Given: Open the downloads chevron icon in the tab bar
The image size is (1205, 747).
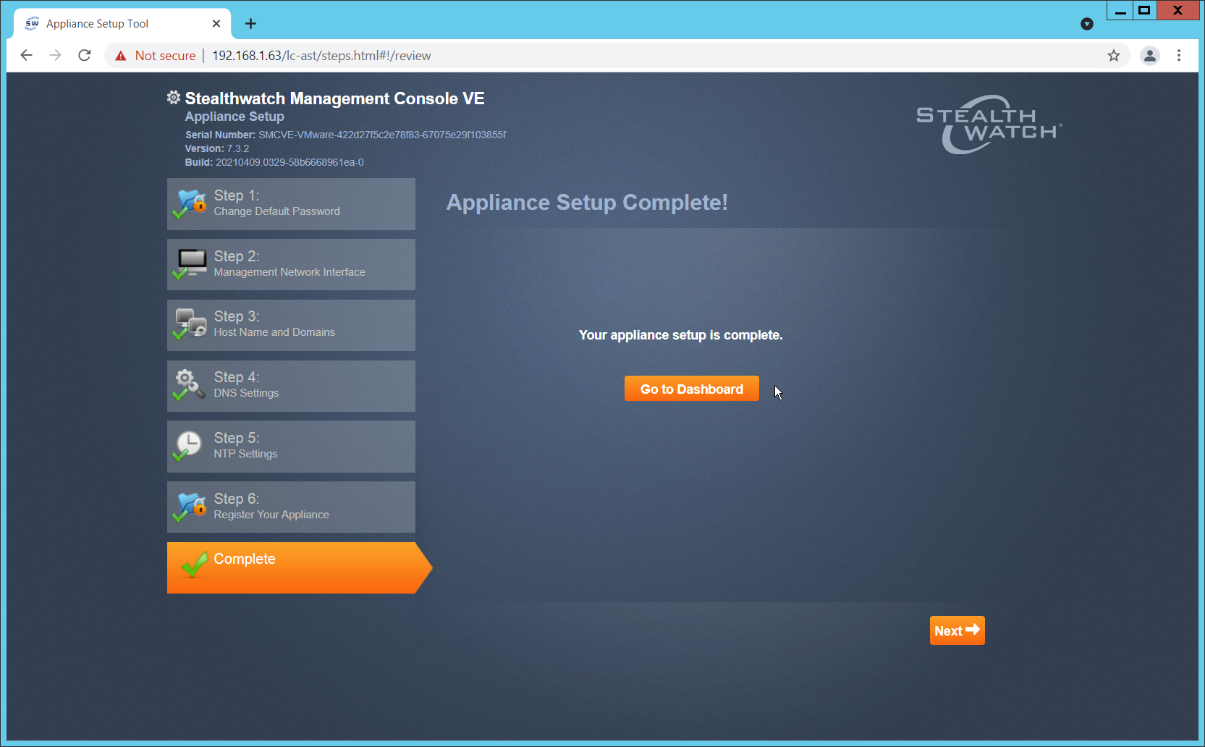Looking at the screenshot, I should [1087, 23].
